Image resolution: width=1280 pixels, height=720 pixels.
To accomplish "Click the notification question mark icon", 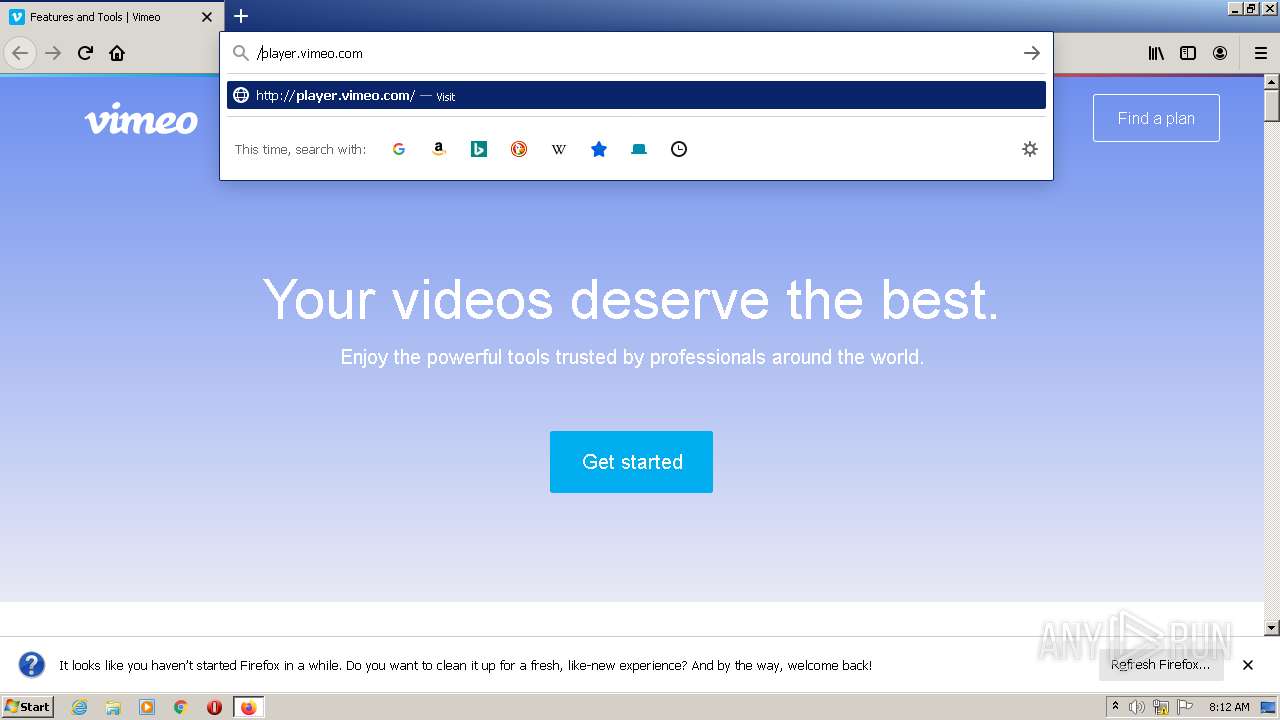I will tap(32, 665).
